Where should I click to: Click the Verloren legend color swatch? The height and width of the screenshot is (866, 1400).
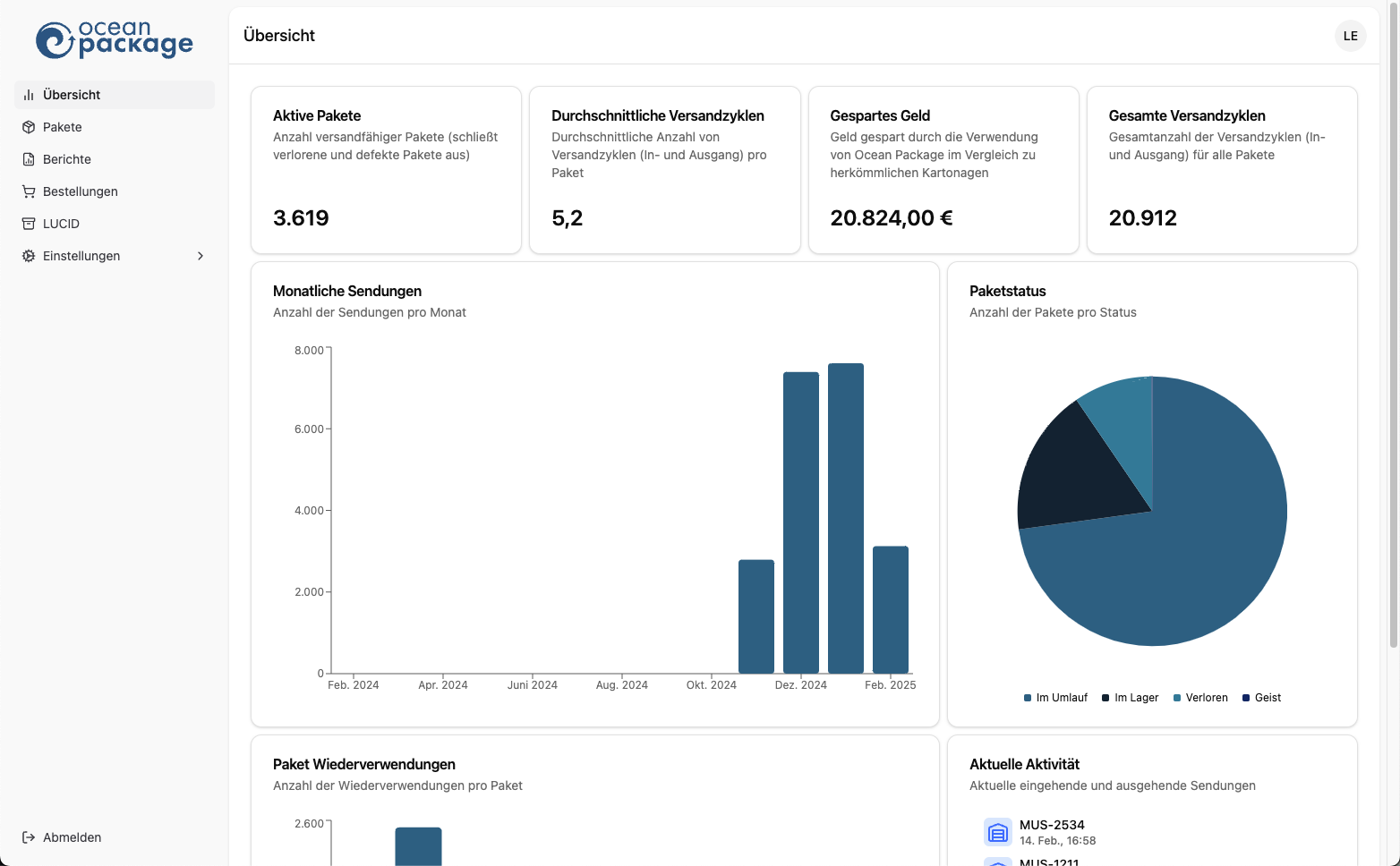[x=1178, y=698]
